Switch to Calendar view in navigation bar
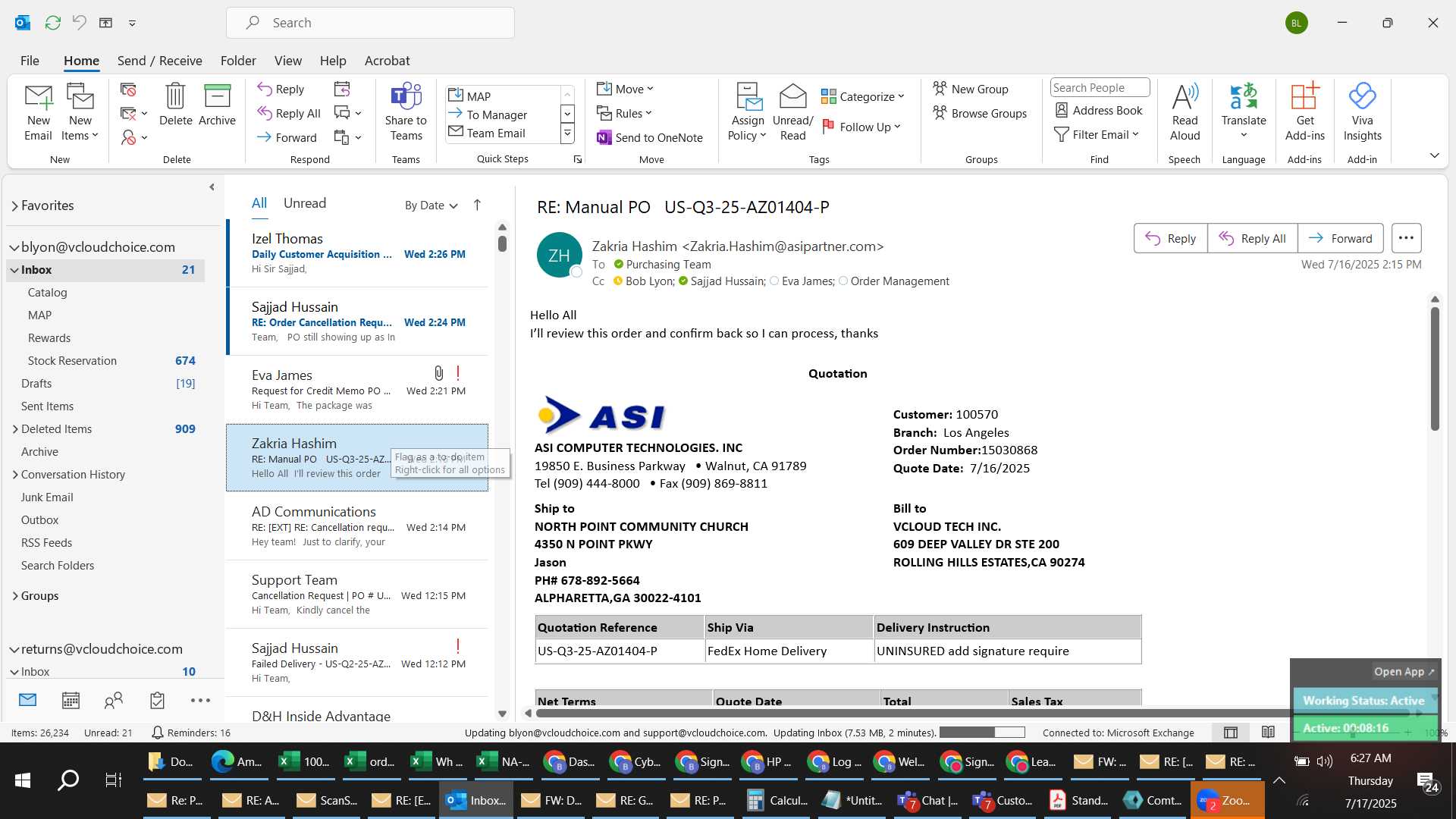The image size is (1456, 819). [71, 700]
